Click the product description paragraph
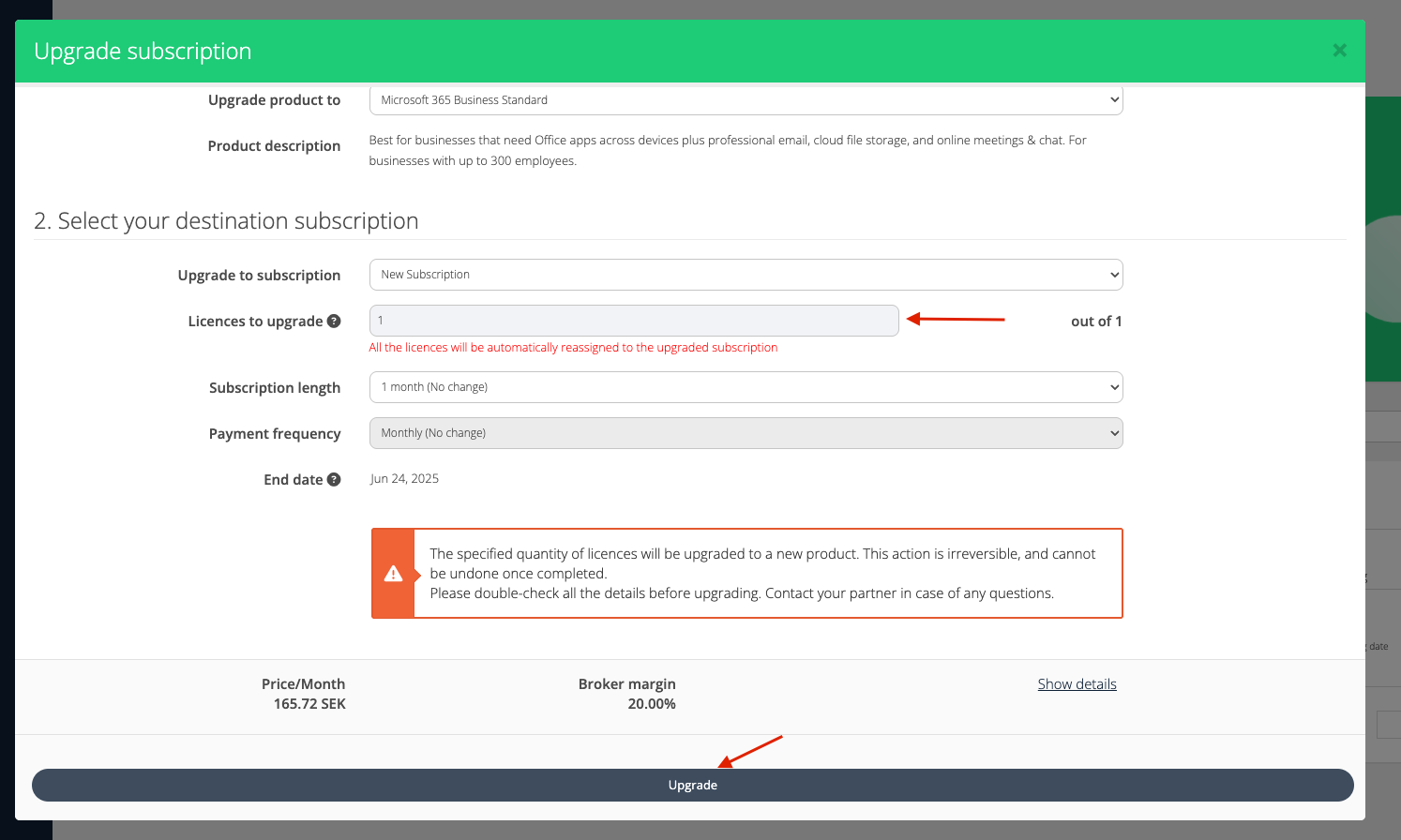The image size is (1401, 840). [x=727, y=150]
